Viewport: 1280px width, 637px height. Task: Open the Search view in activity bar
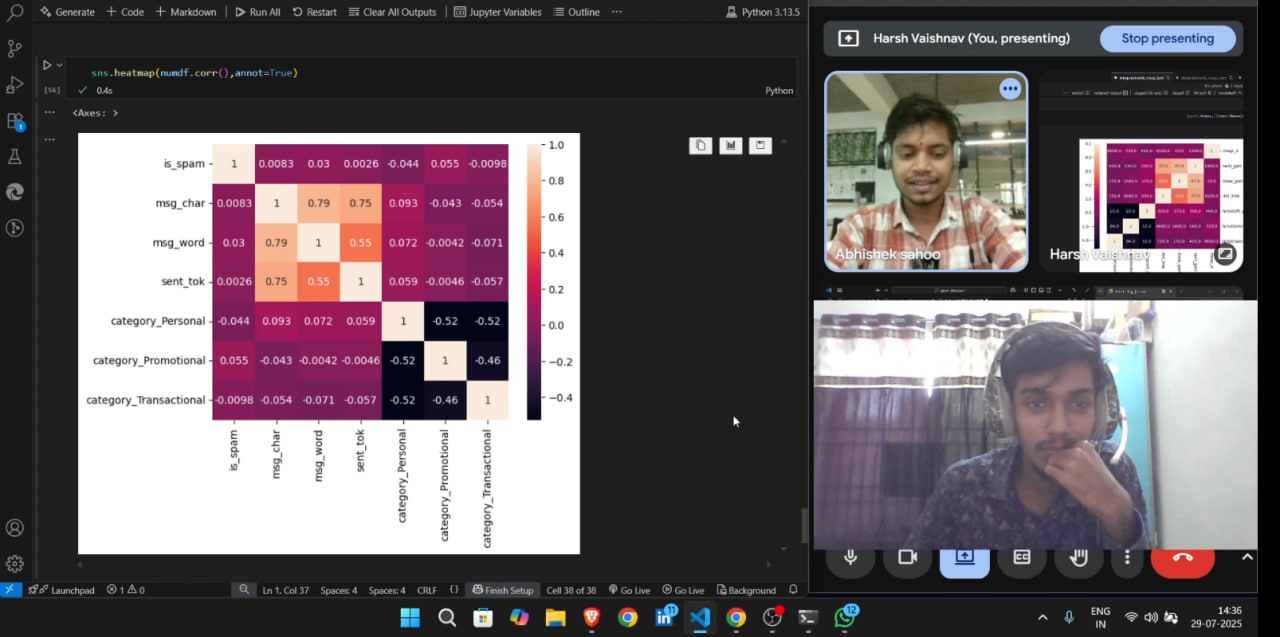click(15, 13)
